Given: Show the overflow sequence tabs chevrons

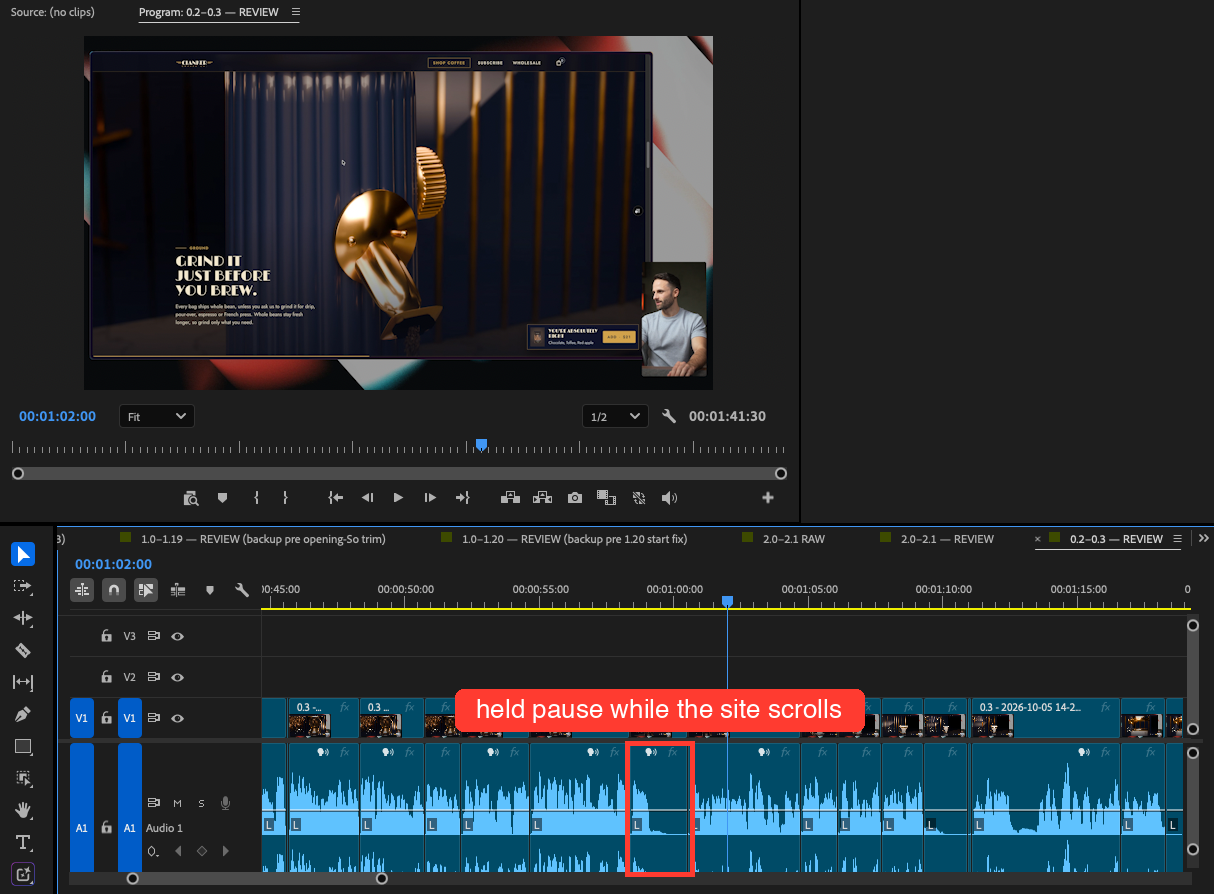Looking at the screenshot, I should [x=1204, y=539].
